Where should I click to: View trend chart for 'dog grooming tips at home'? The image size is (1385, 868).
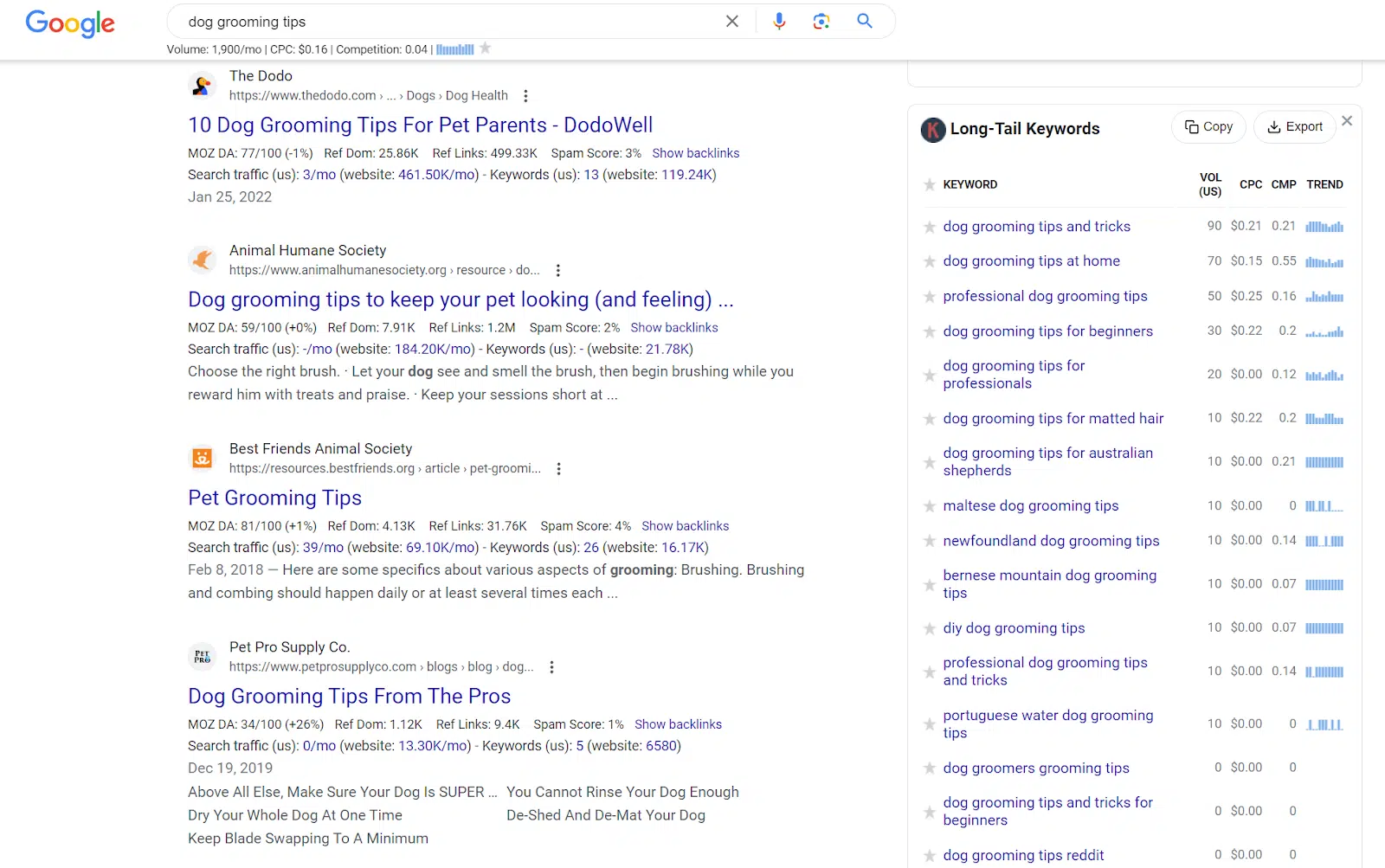1324,261
